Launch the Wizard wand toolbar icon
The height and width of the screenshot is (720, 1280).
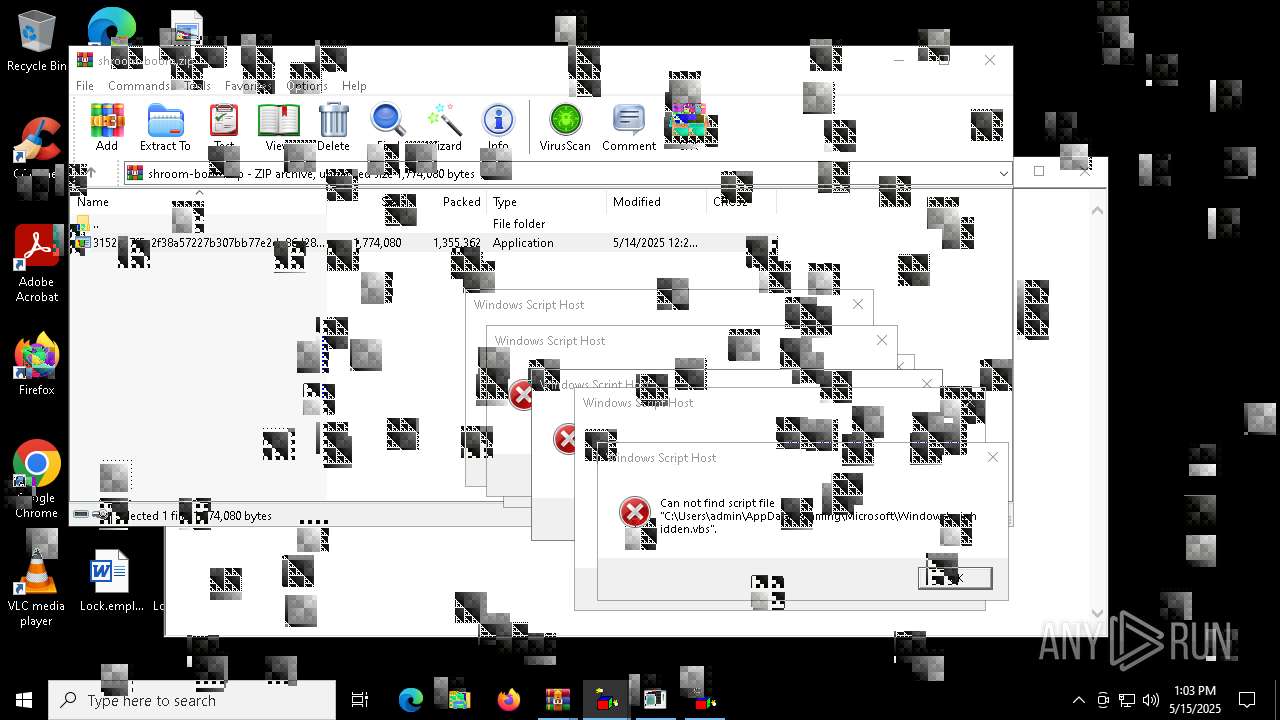(443, 127)
